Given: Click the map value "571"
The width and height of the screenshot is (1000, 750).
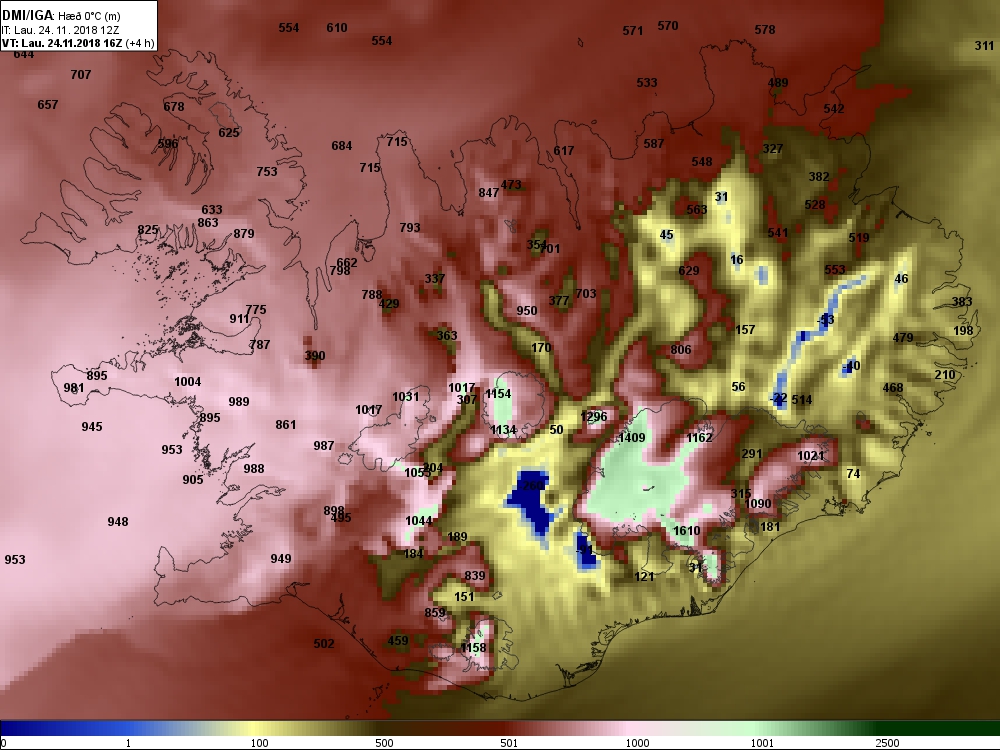Looking at the screenshot, I should pos(633,31).
